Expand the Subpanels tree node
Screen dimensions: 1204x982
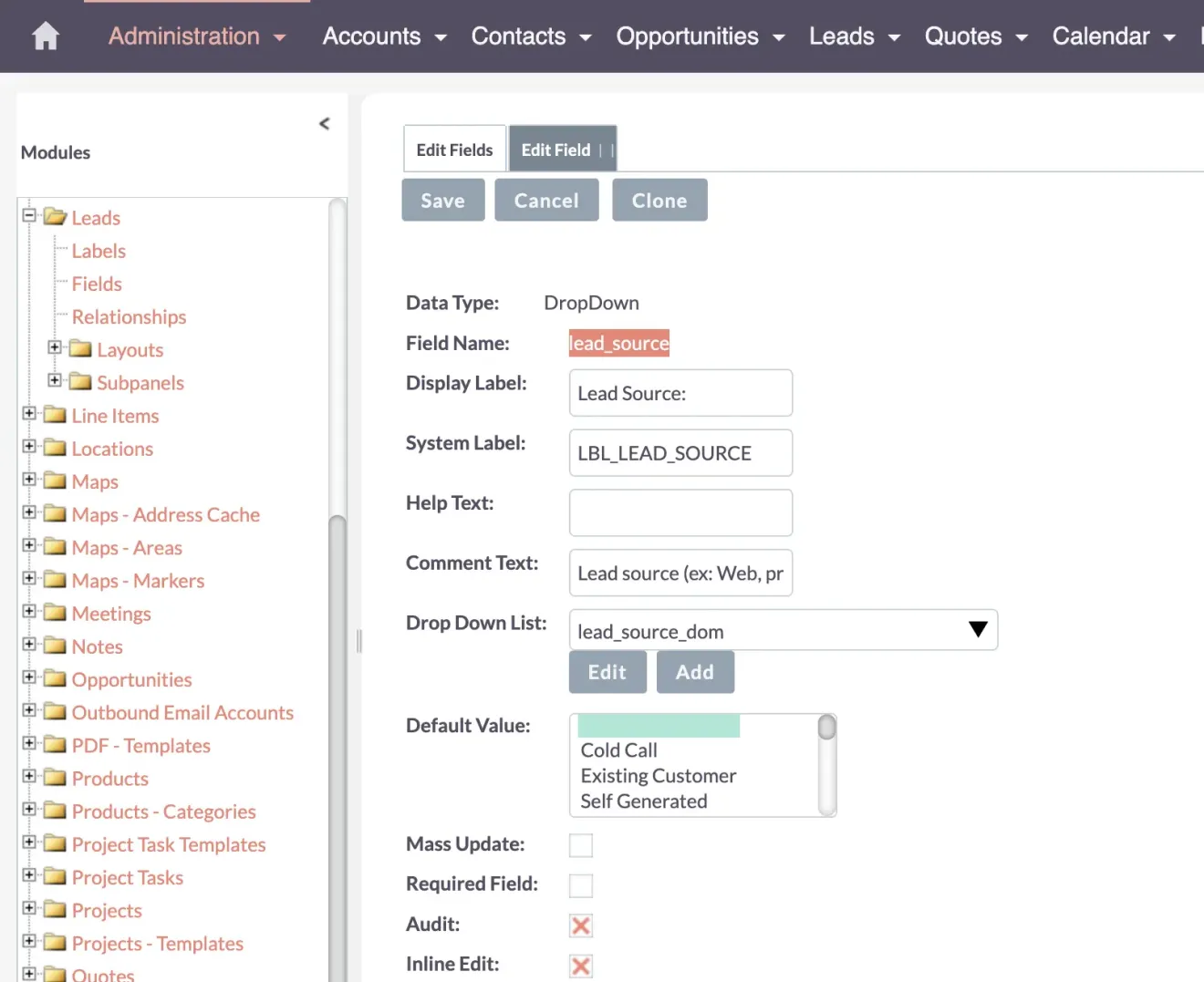[55, 381]
